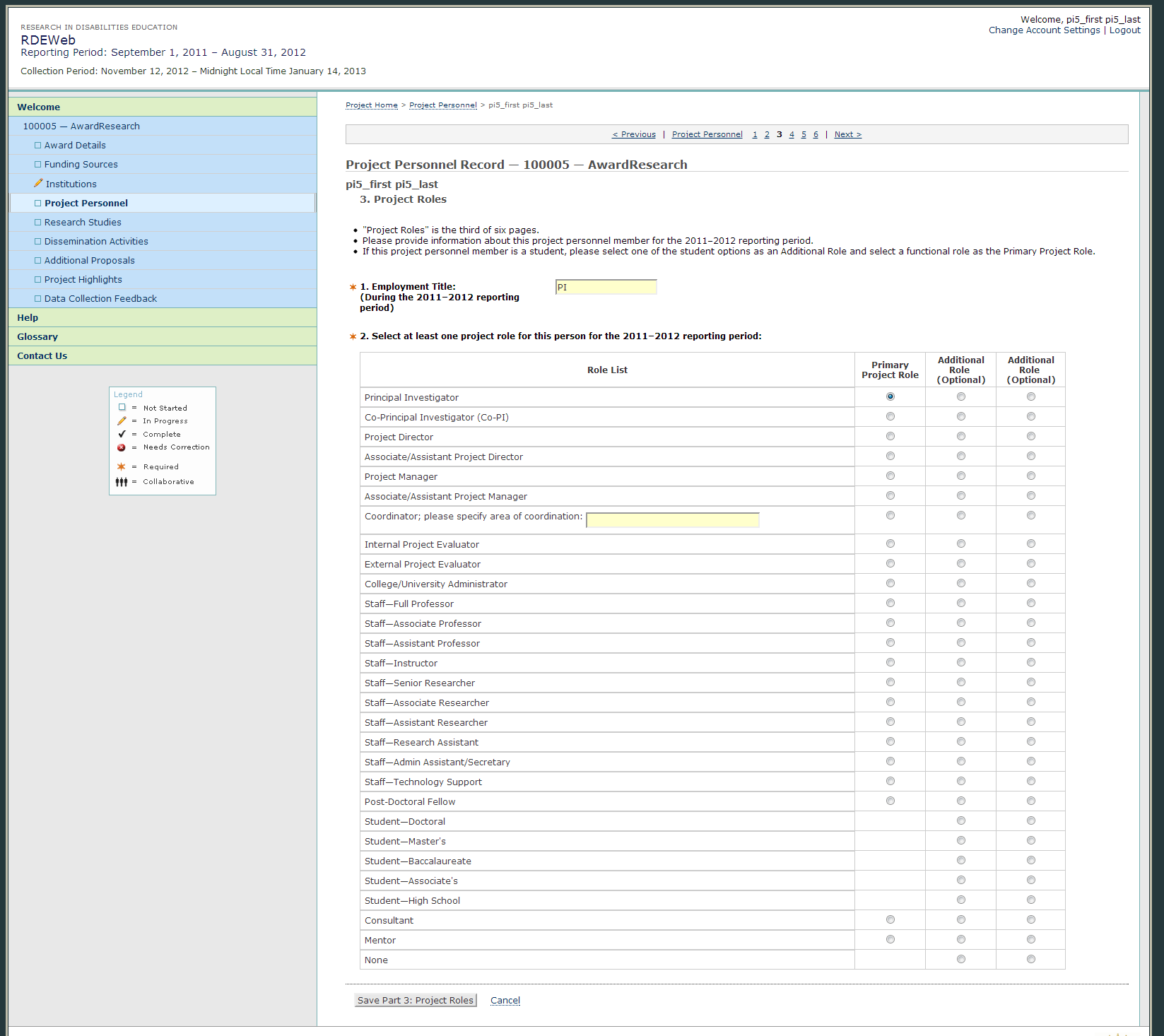Click the Cancel link

(505, 1001)
